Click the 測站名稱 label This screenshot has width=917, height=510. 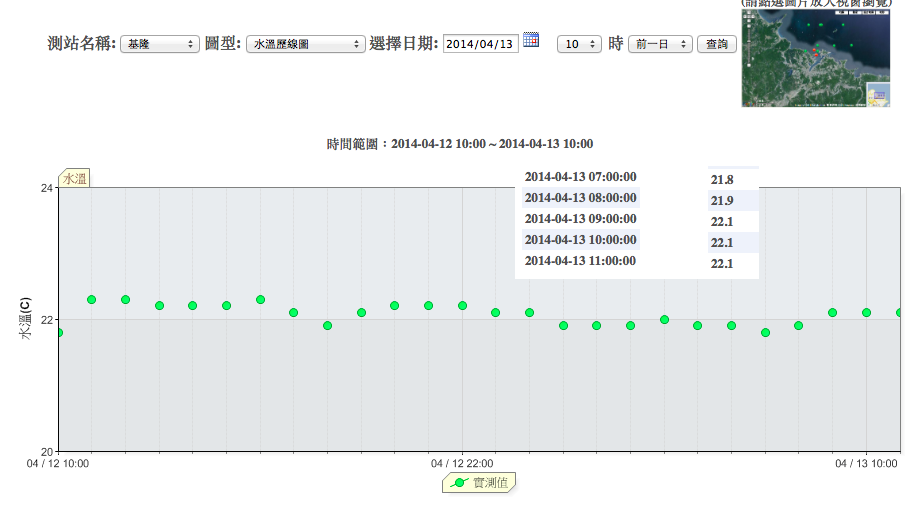[82, 43]
